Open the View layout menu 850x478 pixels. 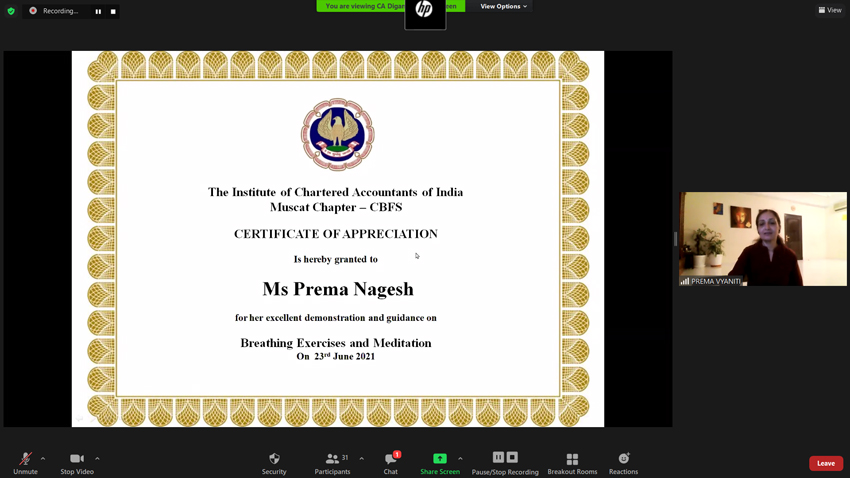coord(830,10)
